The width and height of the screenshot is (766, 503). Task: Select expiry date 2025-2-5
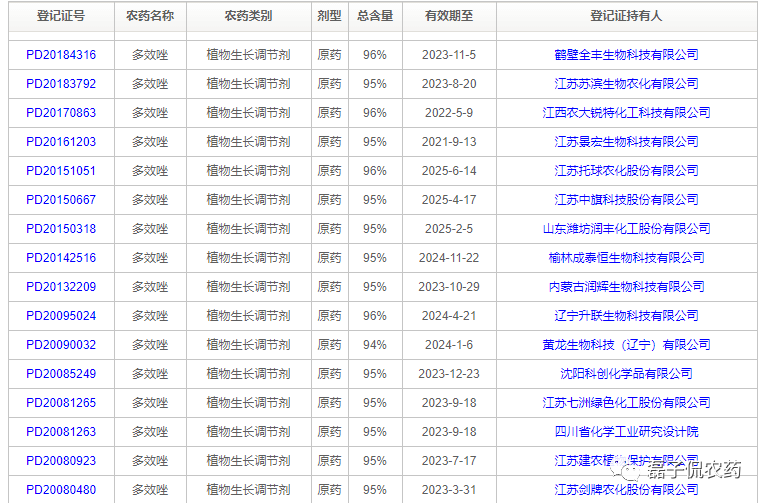coord(449,229)
